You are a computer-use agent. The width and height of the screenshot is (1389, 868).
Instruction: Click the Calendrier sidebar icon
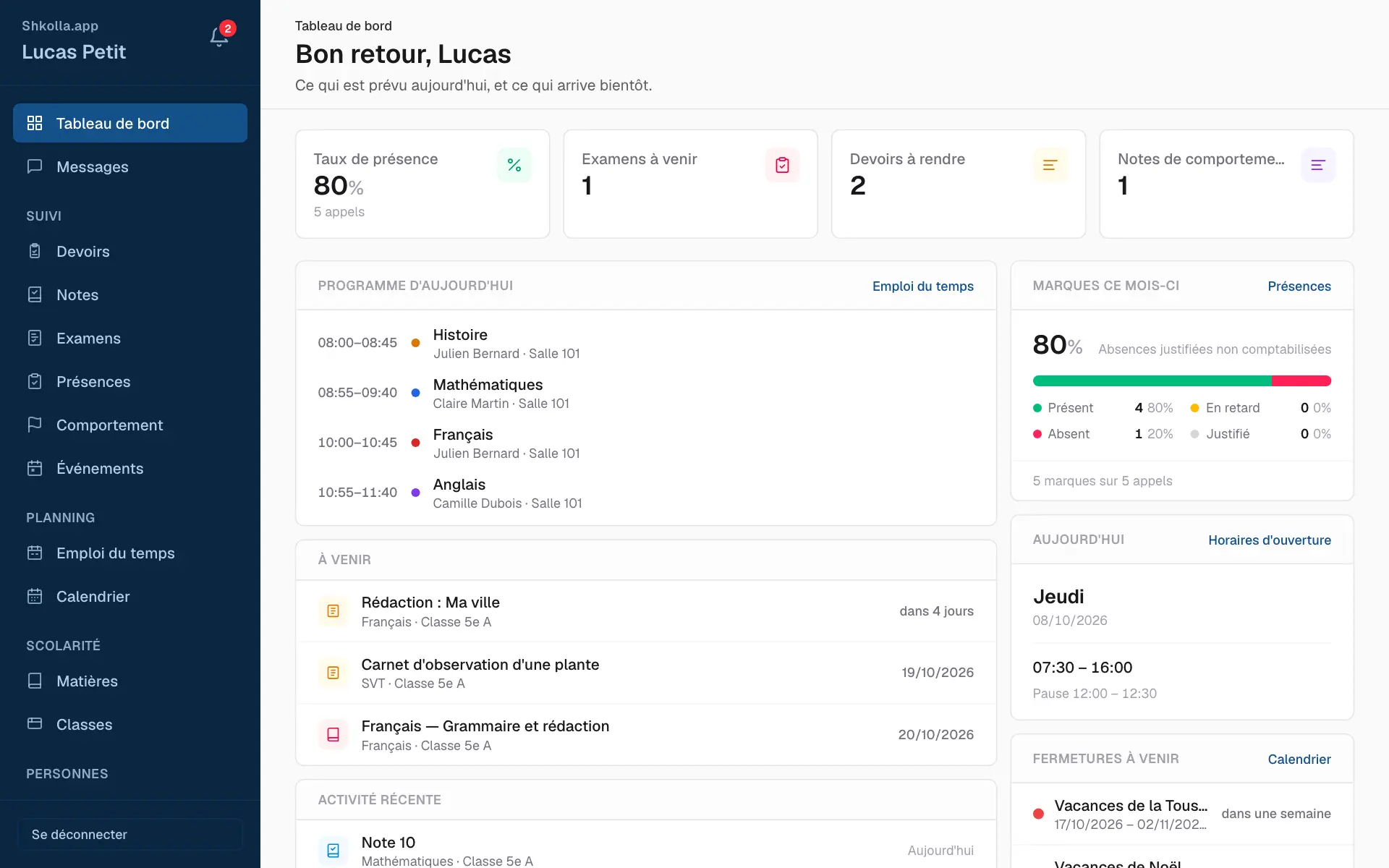pyautogui.click(x=35, y=596)
